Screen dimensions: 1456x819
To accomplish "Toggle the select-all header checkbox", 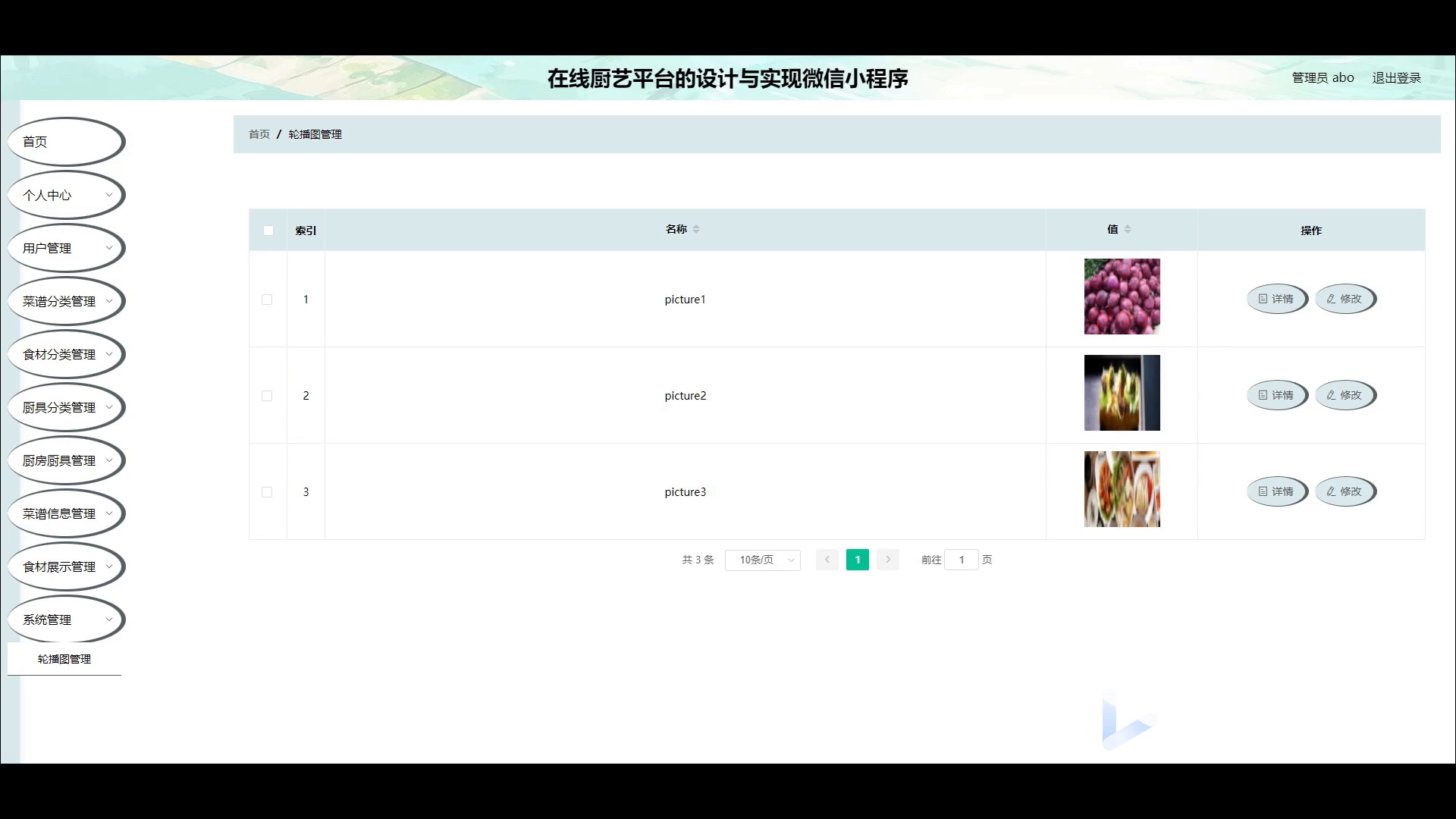I will click(268, 231).
